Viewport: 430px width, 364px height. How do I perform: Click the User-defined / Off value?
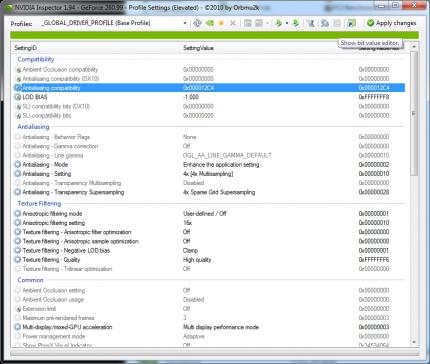coord(205,213)
